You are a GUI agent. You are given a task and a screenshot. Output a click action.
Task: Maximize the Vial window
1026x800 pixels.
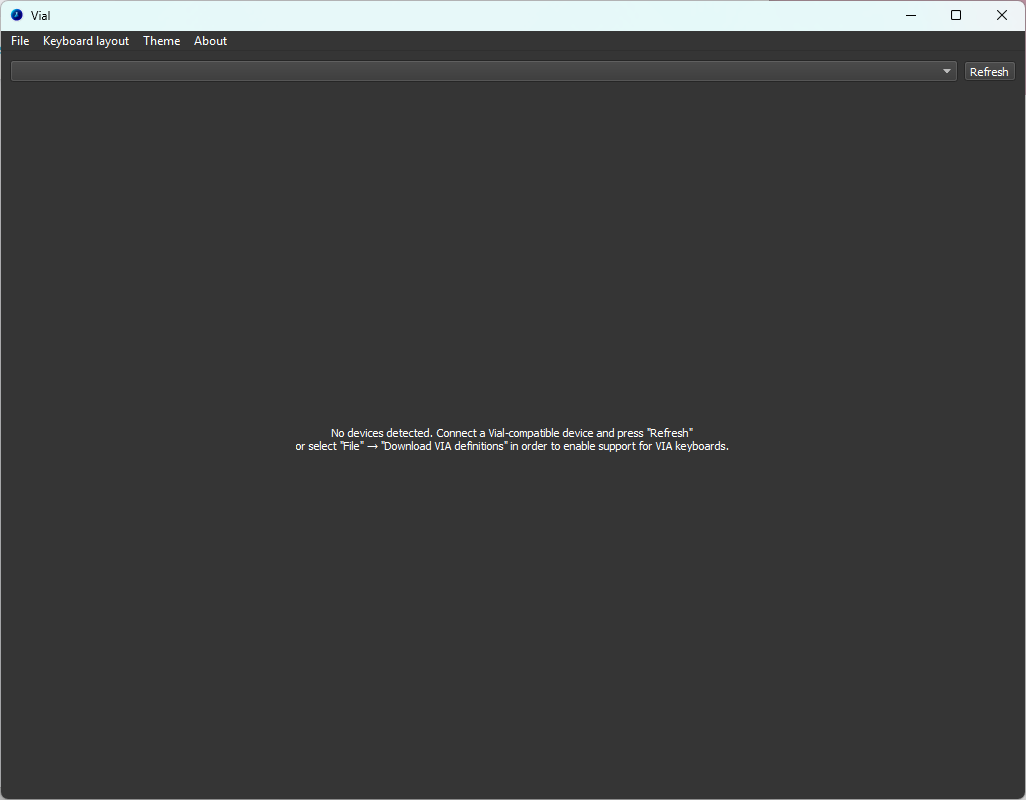[x=956, y=15]
